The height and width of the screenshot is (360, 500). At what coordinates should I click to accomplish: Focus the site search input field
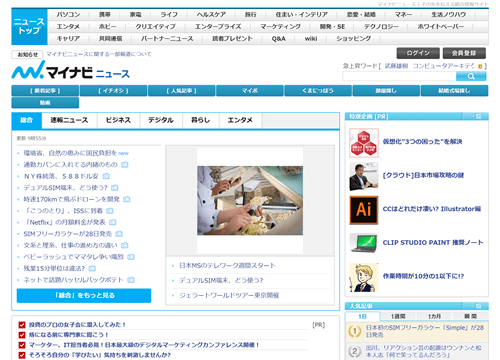click(x=399, y=76)
